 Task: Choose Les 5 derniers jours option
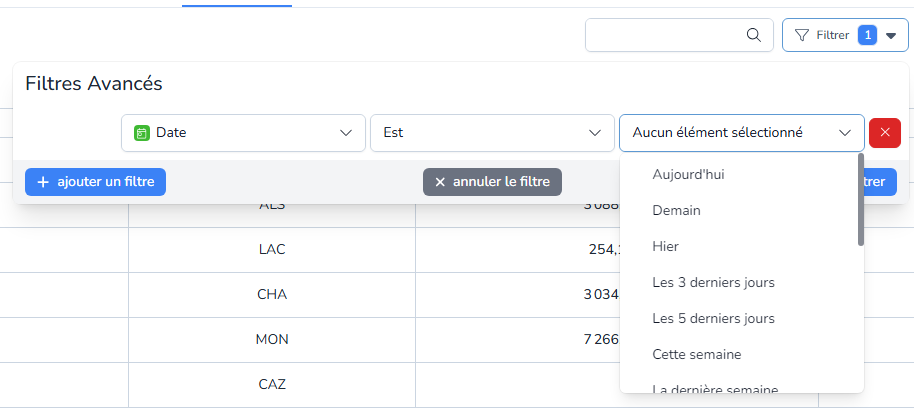tap(713, 318)
